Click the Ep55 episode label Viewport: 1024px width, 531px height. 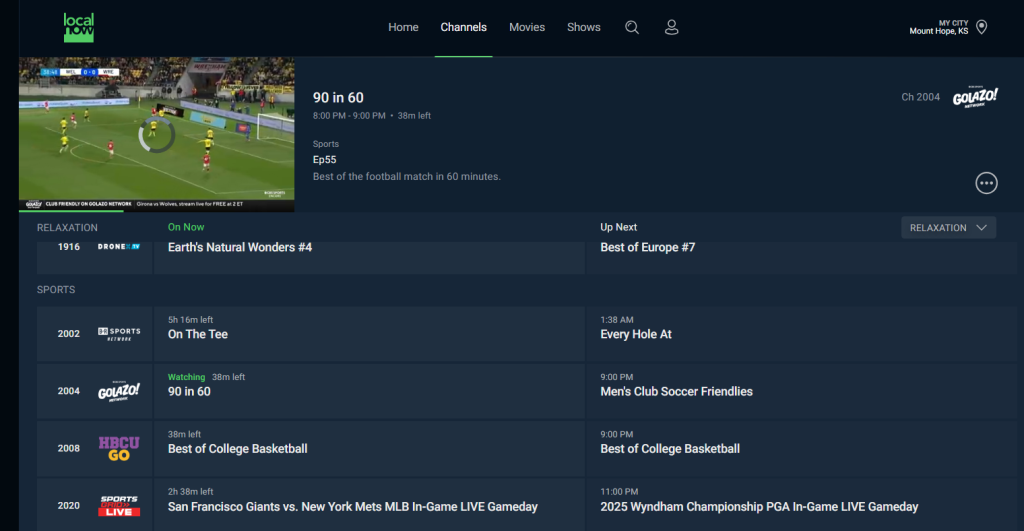[325, 159]
